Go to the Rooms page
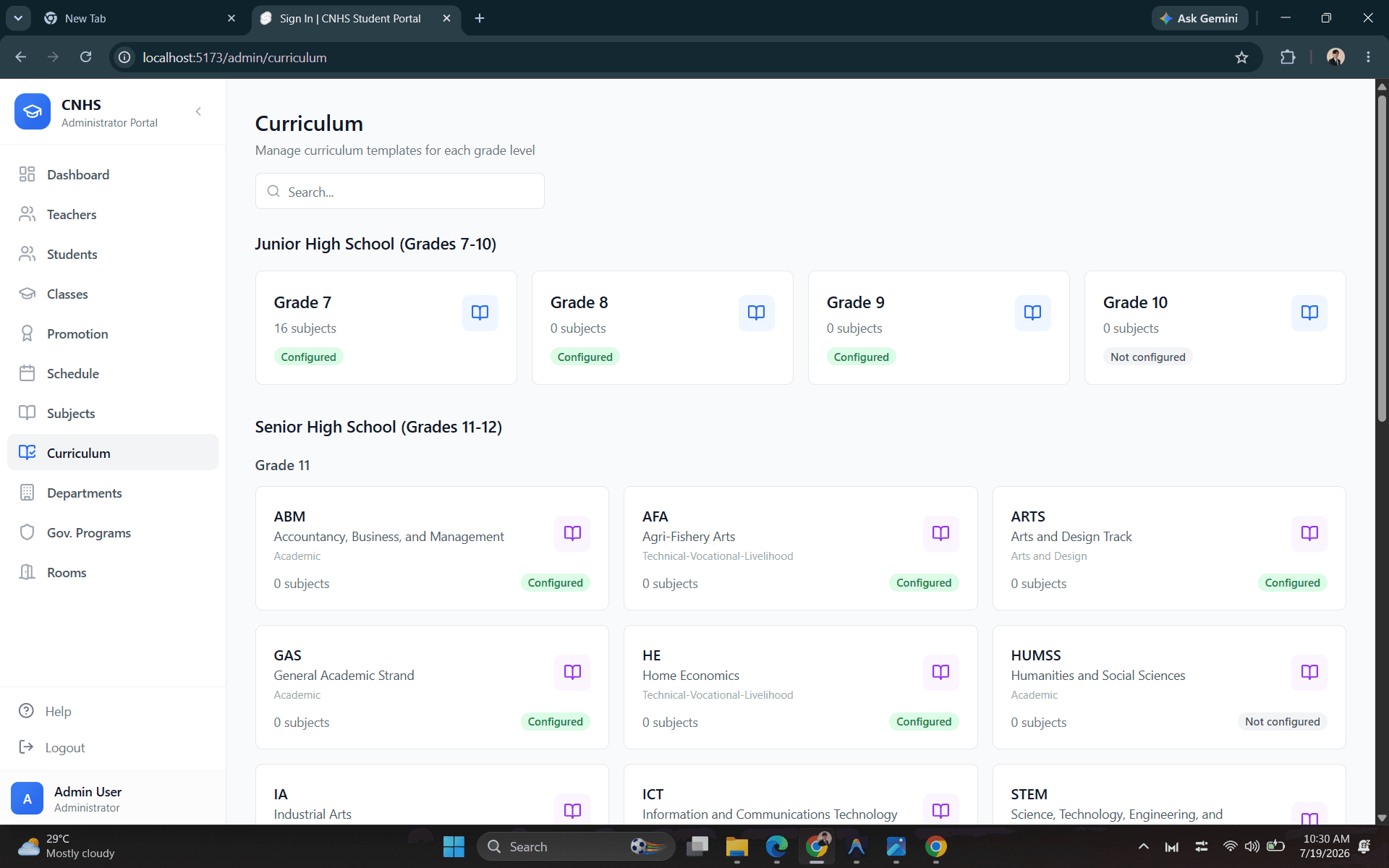The height and width of the screenshot is (868, 1389). [113, 572]
